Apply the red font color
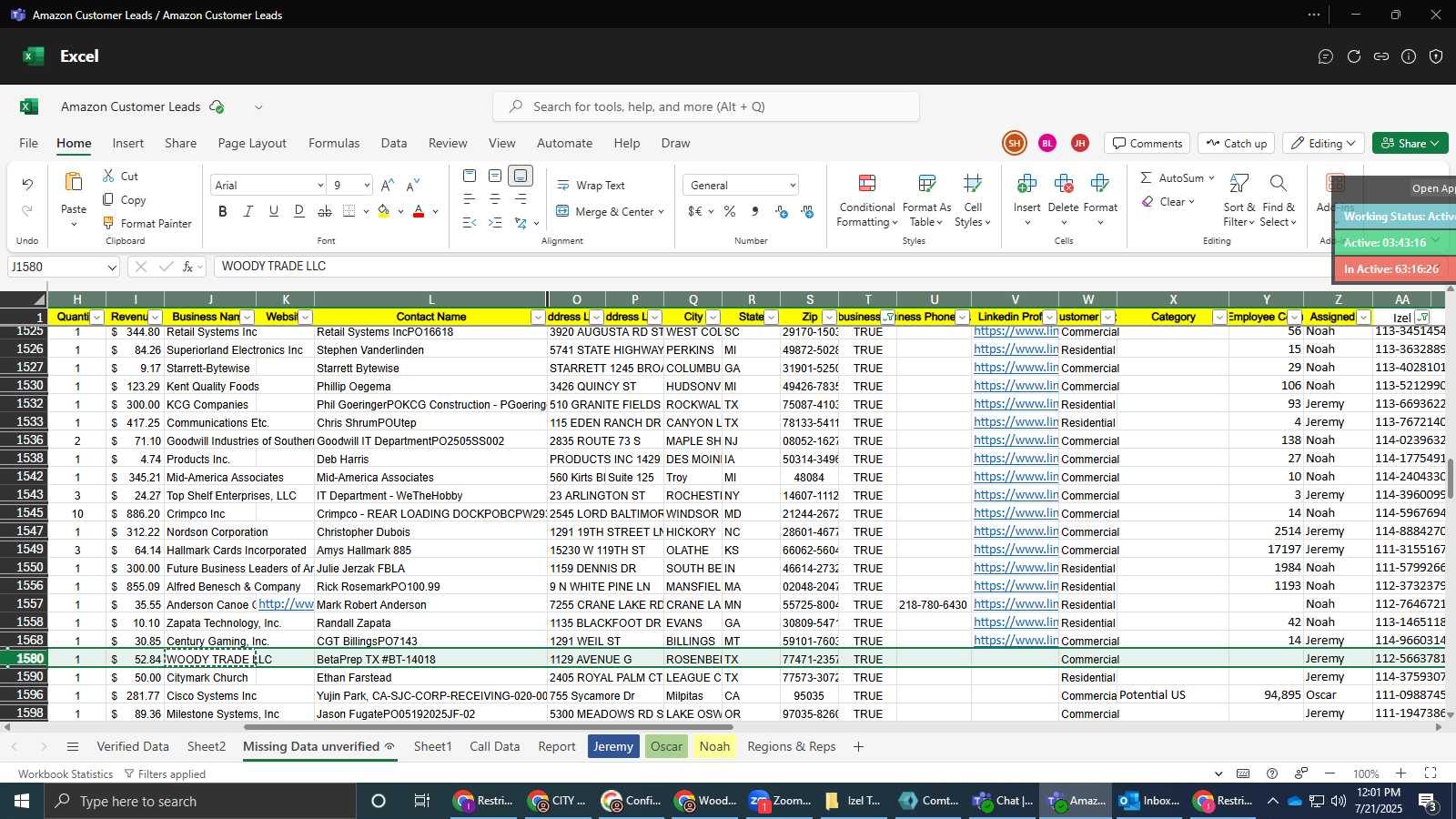This screenshot has width=1456, height=819. [x=419, y=211]
